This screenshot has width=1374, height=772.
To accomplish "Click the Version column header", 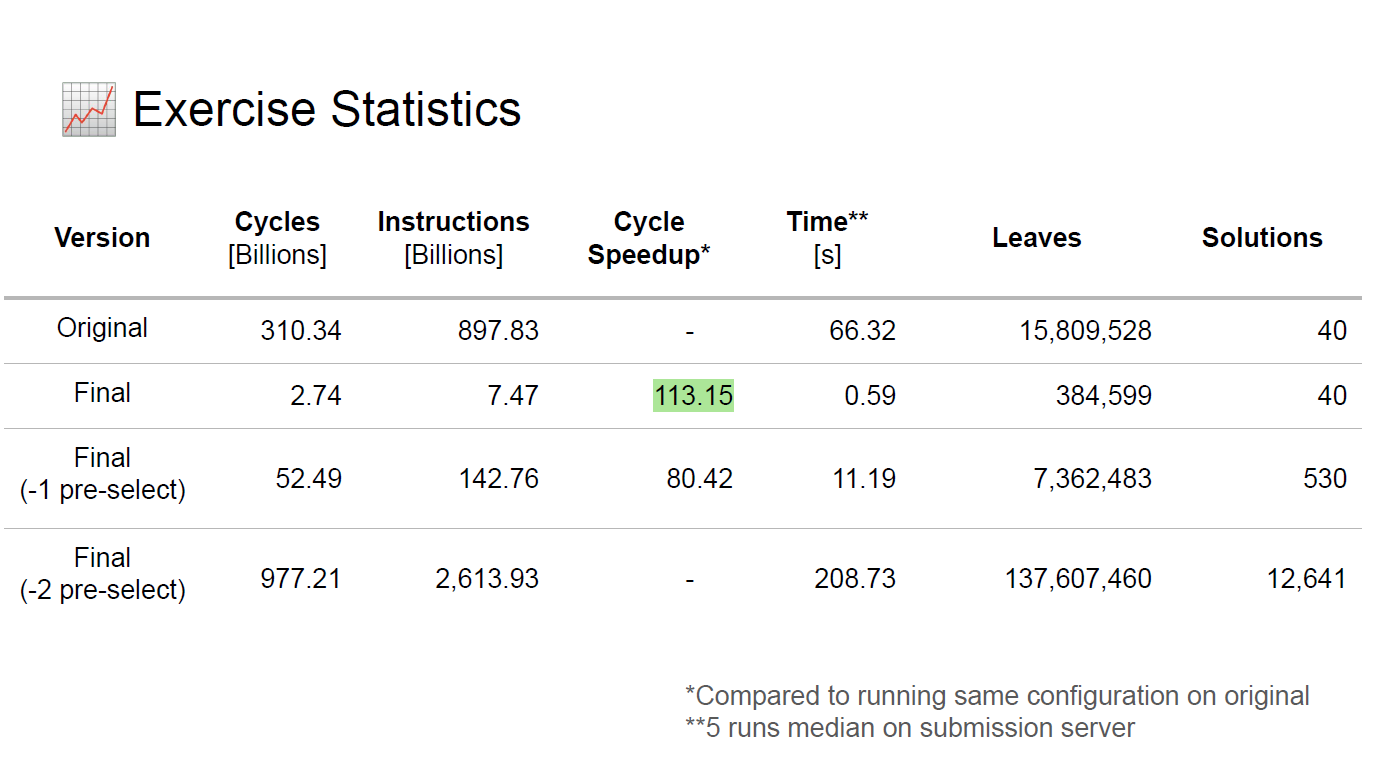I will point(102,238).
